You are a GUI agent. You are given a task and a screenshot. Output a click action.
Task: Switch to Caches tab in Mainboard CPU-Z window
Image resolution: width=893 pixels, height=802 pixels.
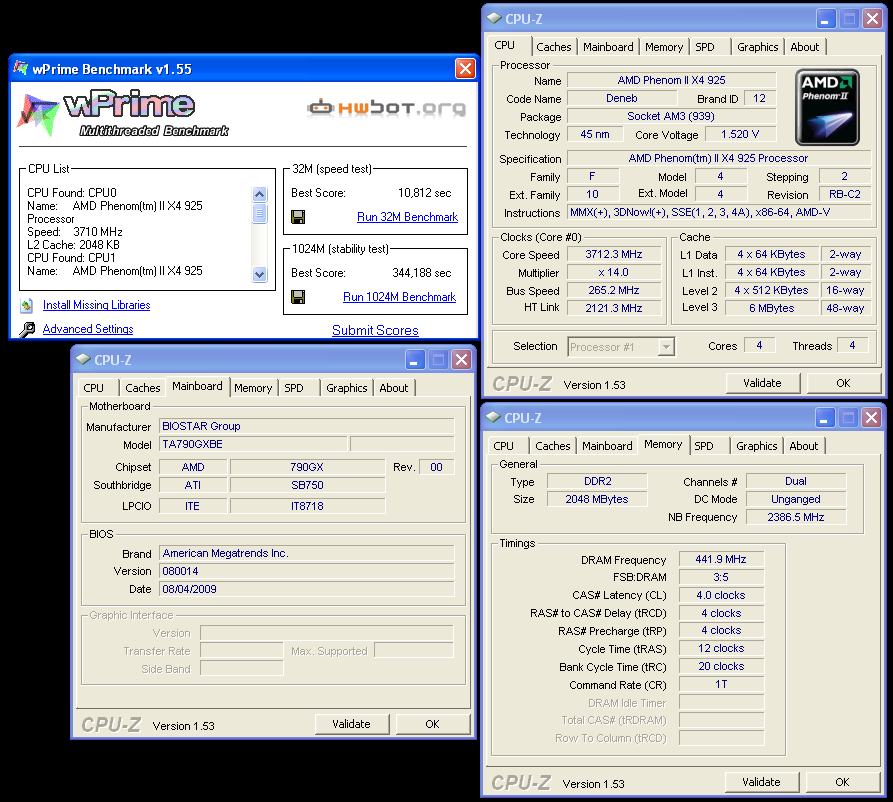click(x=142, y=388)
